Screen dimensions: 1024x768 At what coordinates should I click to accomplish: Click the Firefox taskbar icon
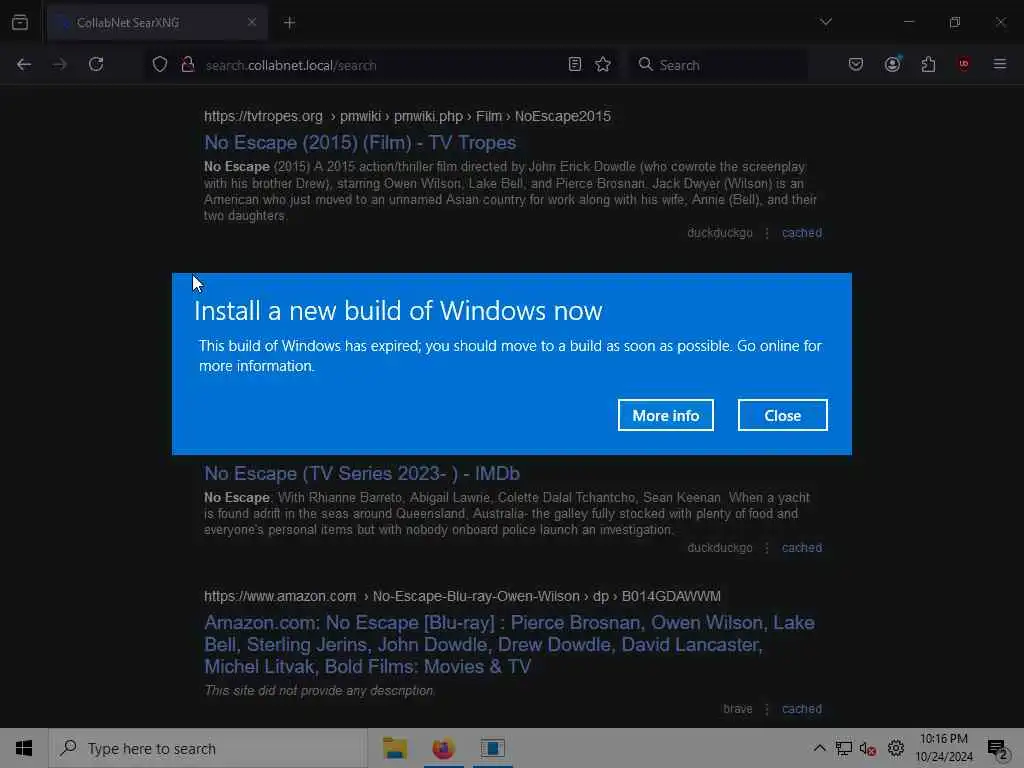coord(443,748)
